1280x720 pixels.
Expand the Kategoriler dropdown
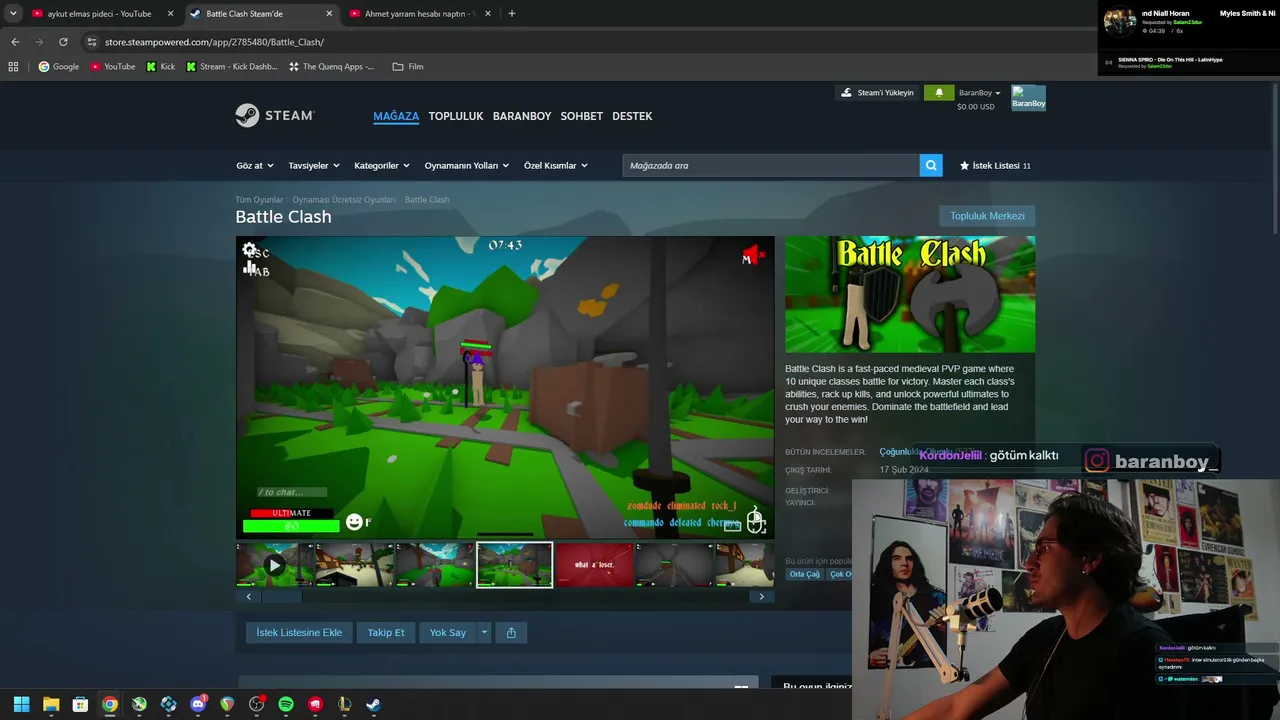pyautogui.click(x=382, y=165)
